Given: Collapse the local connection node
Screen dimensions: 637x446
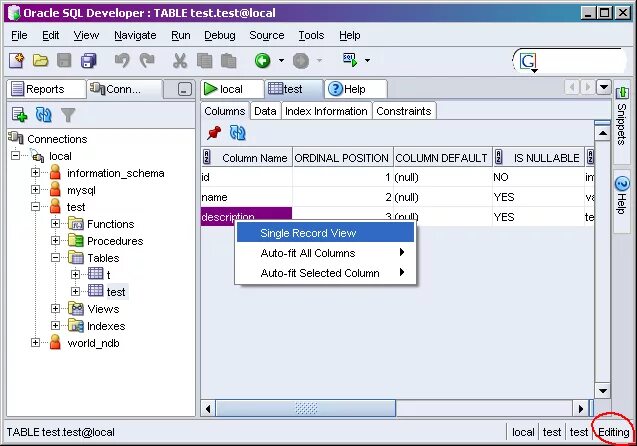Looking at the screenshot, I should click(15, 156).
